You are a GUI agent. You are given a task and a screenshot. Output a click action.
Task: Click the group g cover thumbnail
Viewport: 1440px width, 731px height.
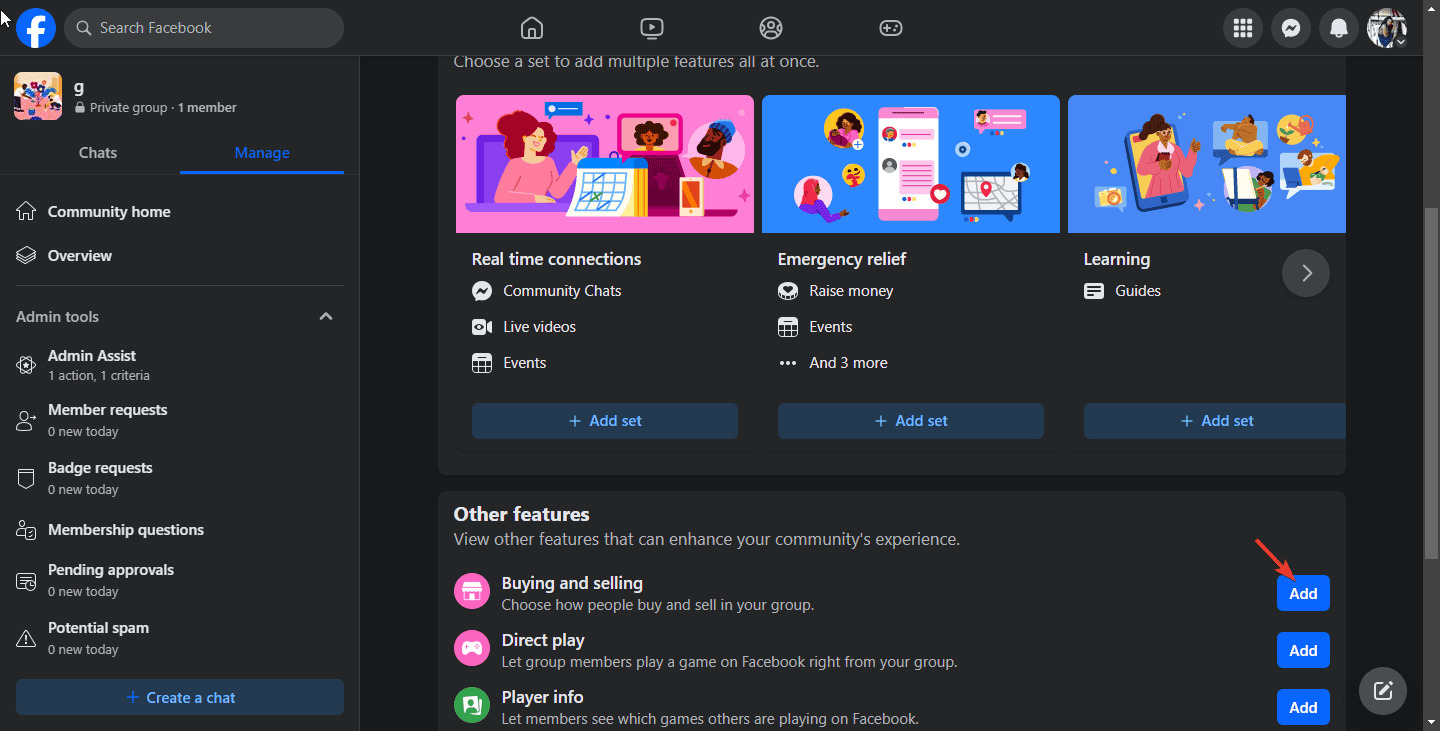38,96
